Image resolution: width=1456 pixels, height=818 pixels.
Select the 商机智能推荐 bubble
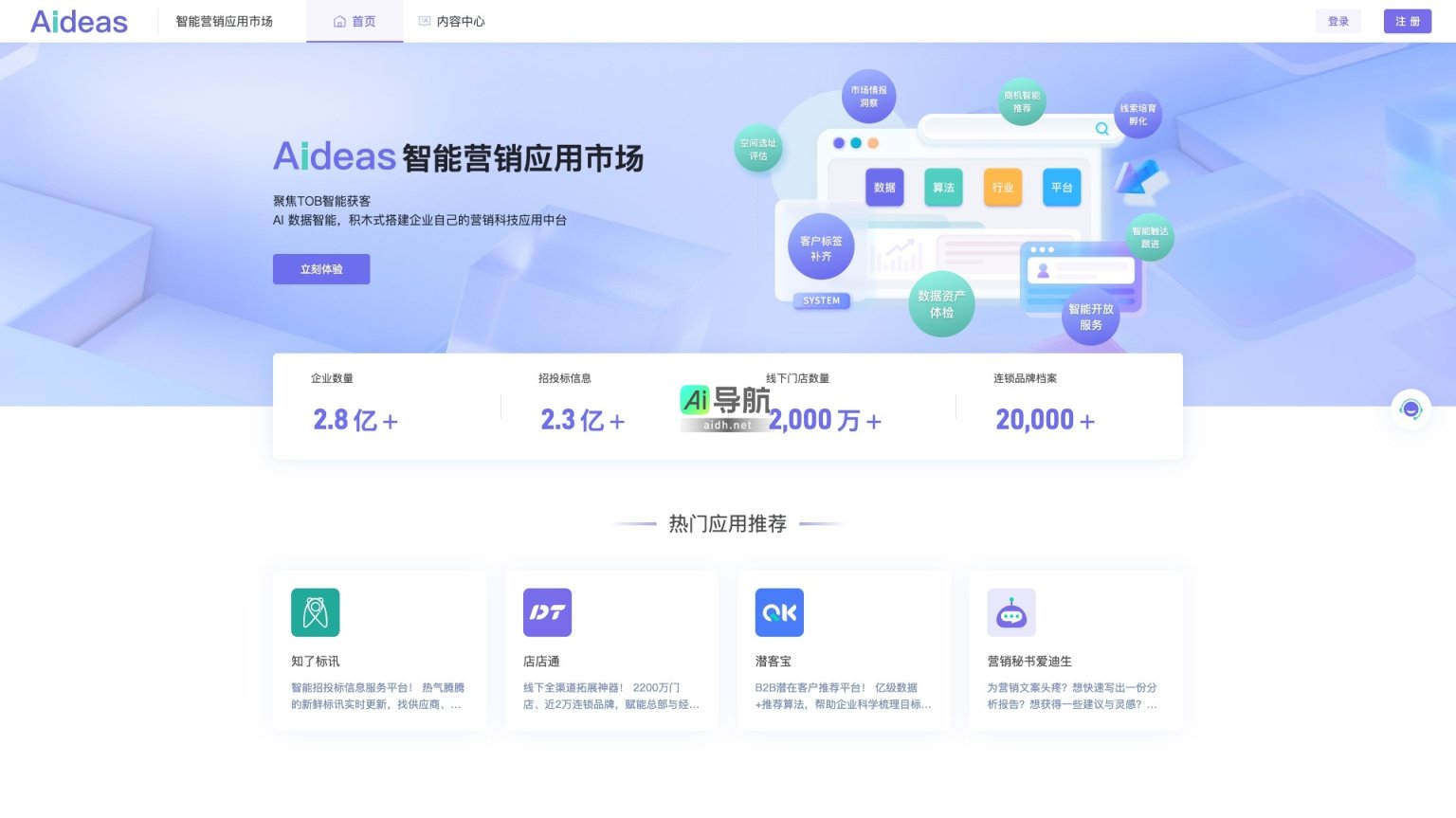[1024, 100]
